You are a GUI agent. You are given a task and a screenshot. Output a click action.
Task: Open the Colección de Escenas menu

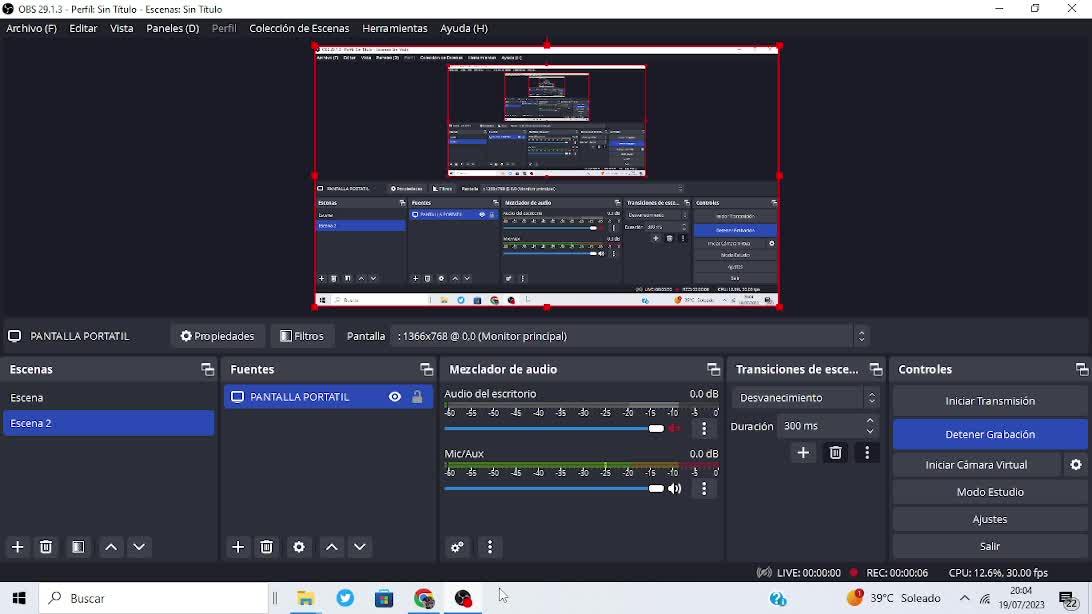tap(299, 29)
